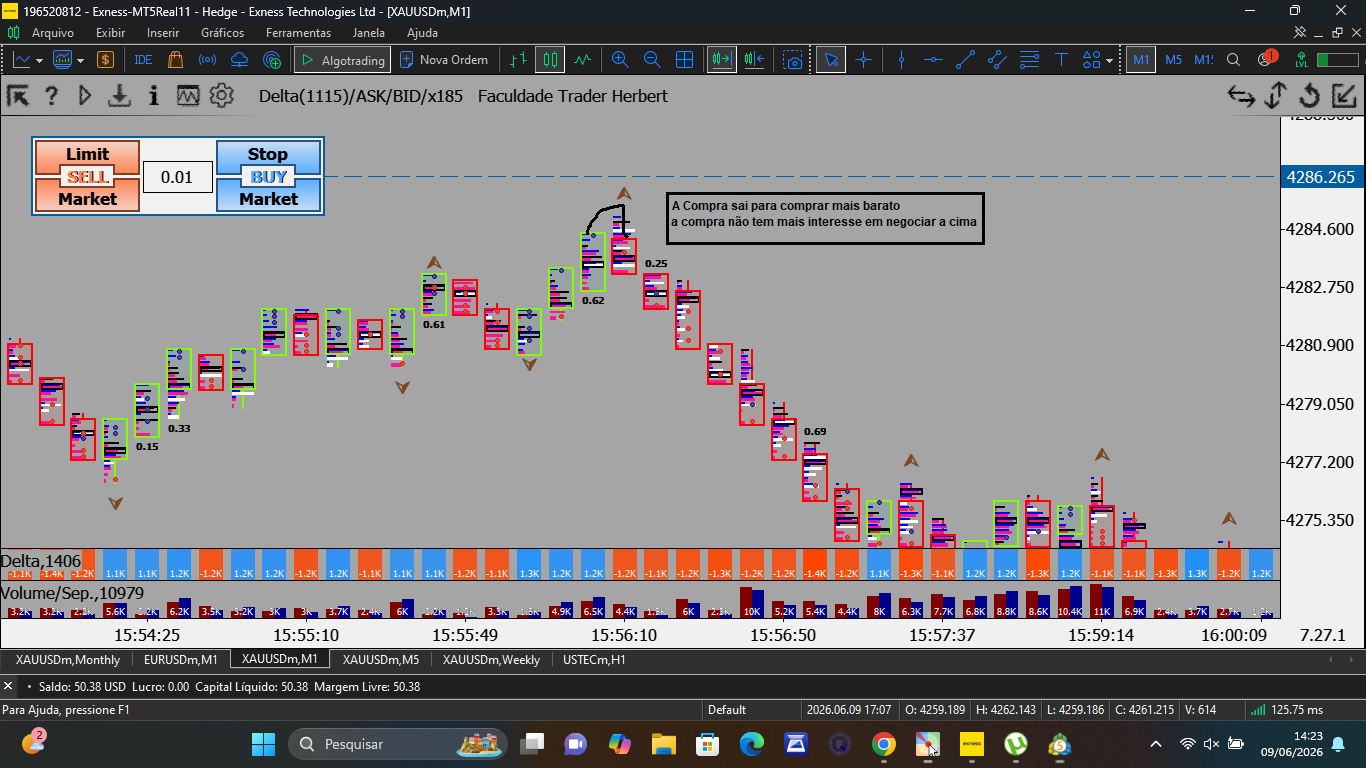Switch chart to candlestick display mode
Screen dimensions: 1366x768
549,60
